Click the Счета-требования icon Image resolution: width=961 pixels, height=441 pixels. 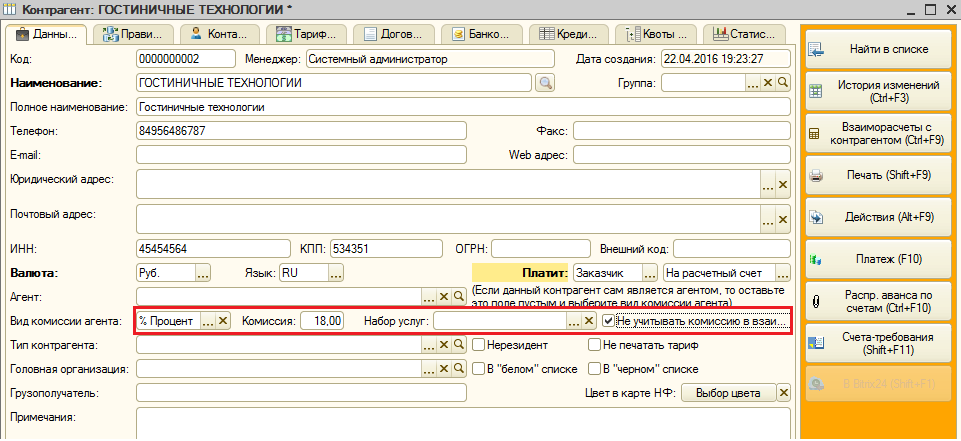(816, 344)
